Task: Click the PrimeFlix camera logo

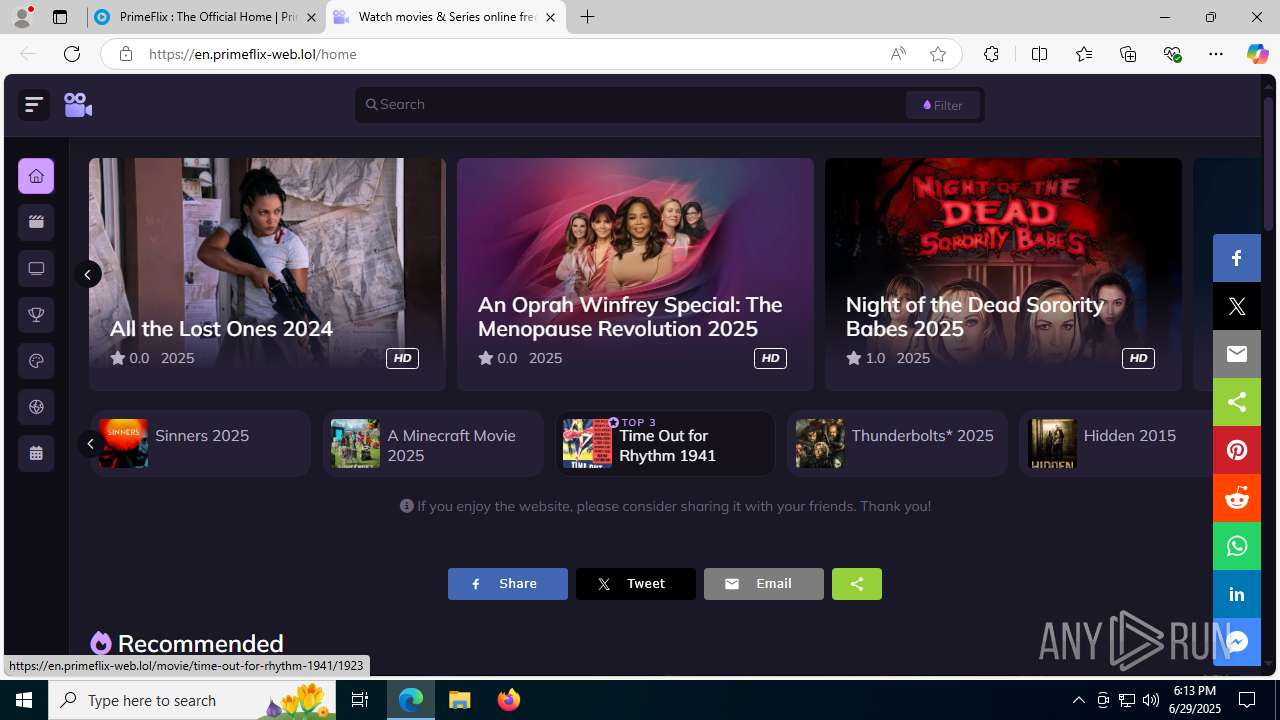Action: pyautogui.click(x=78, y=105)
